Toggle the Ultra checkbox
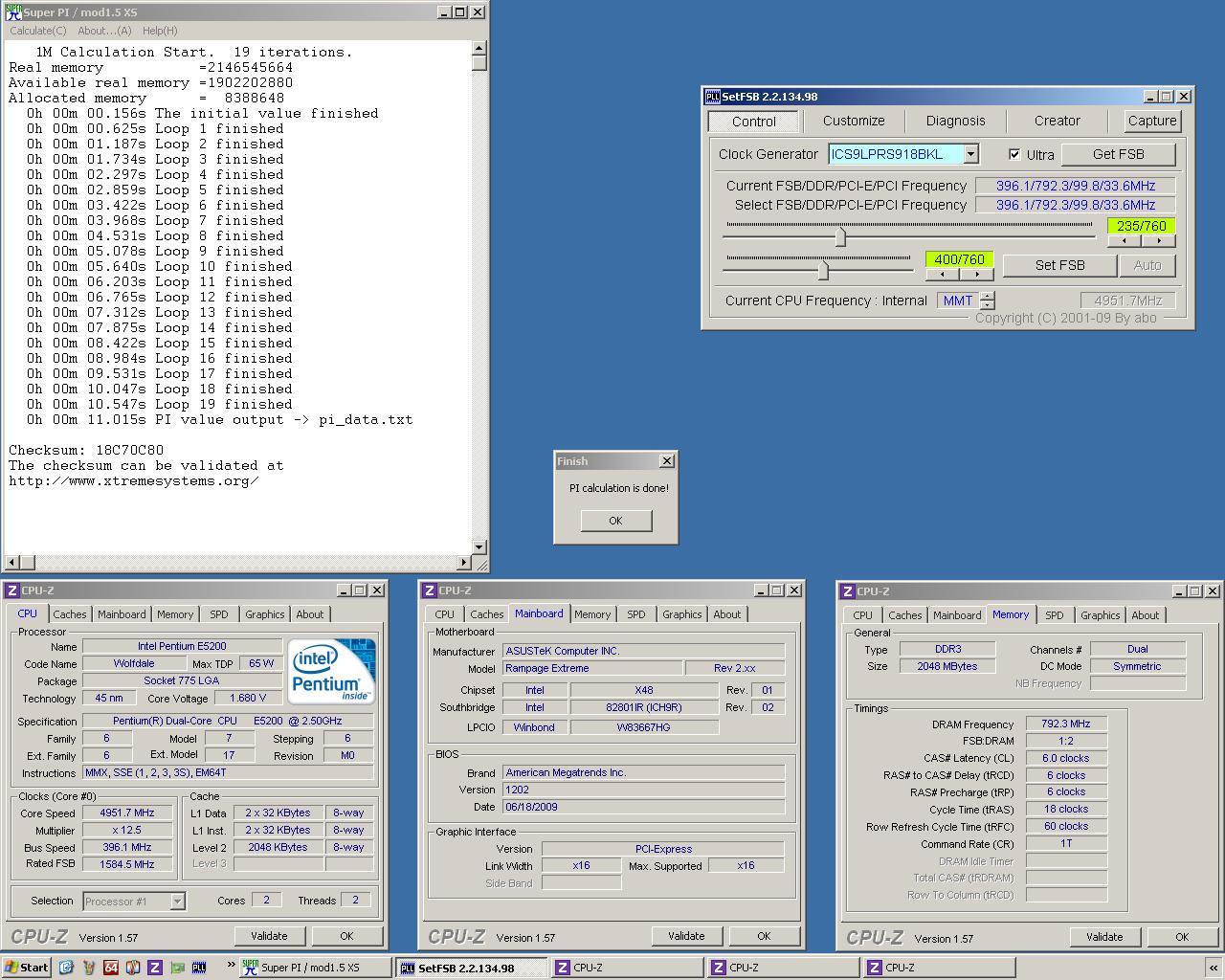 (1014, 155)
